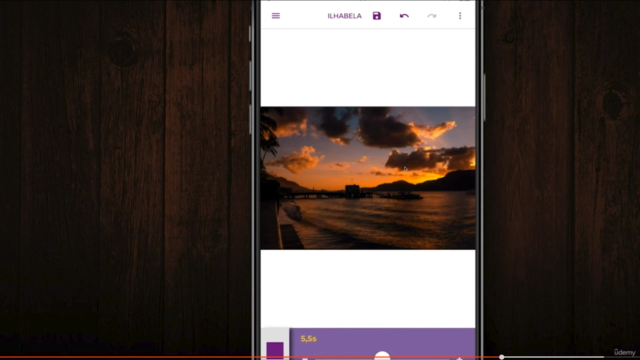Save the ILHABELA project
This screenshot has height=360, width=640.
click(377, 16)
